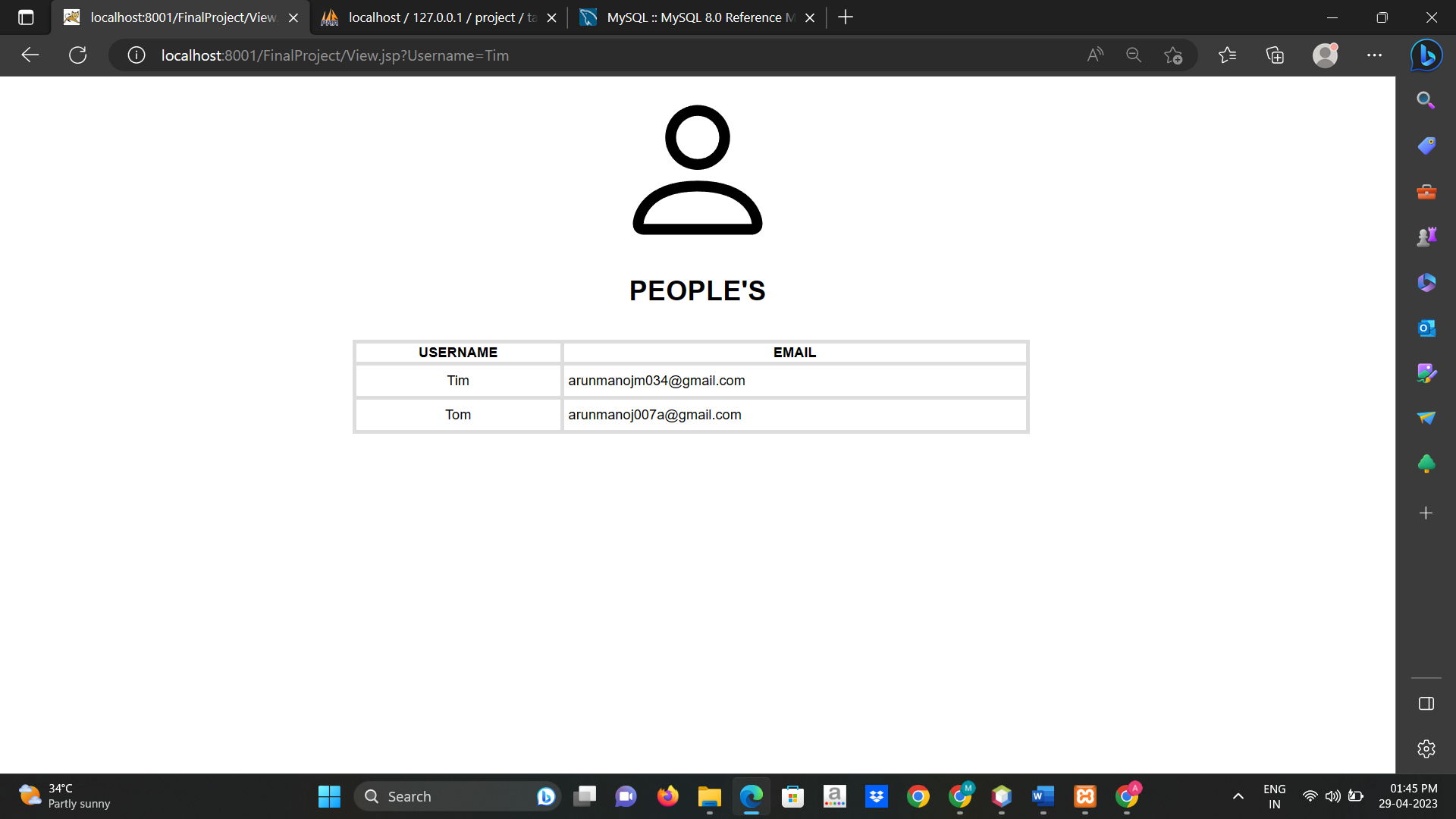
Task: Open the Windows Start menu
Action: click(329, 796)
